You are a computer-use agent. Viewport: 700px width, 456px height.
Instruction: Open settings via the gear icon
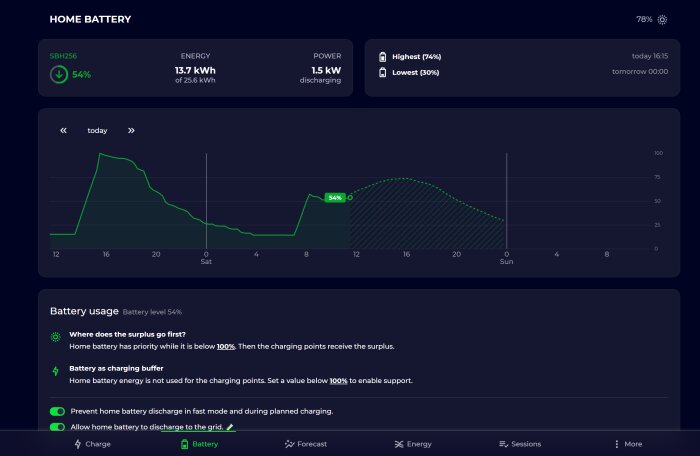pos(662,20)
